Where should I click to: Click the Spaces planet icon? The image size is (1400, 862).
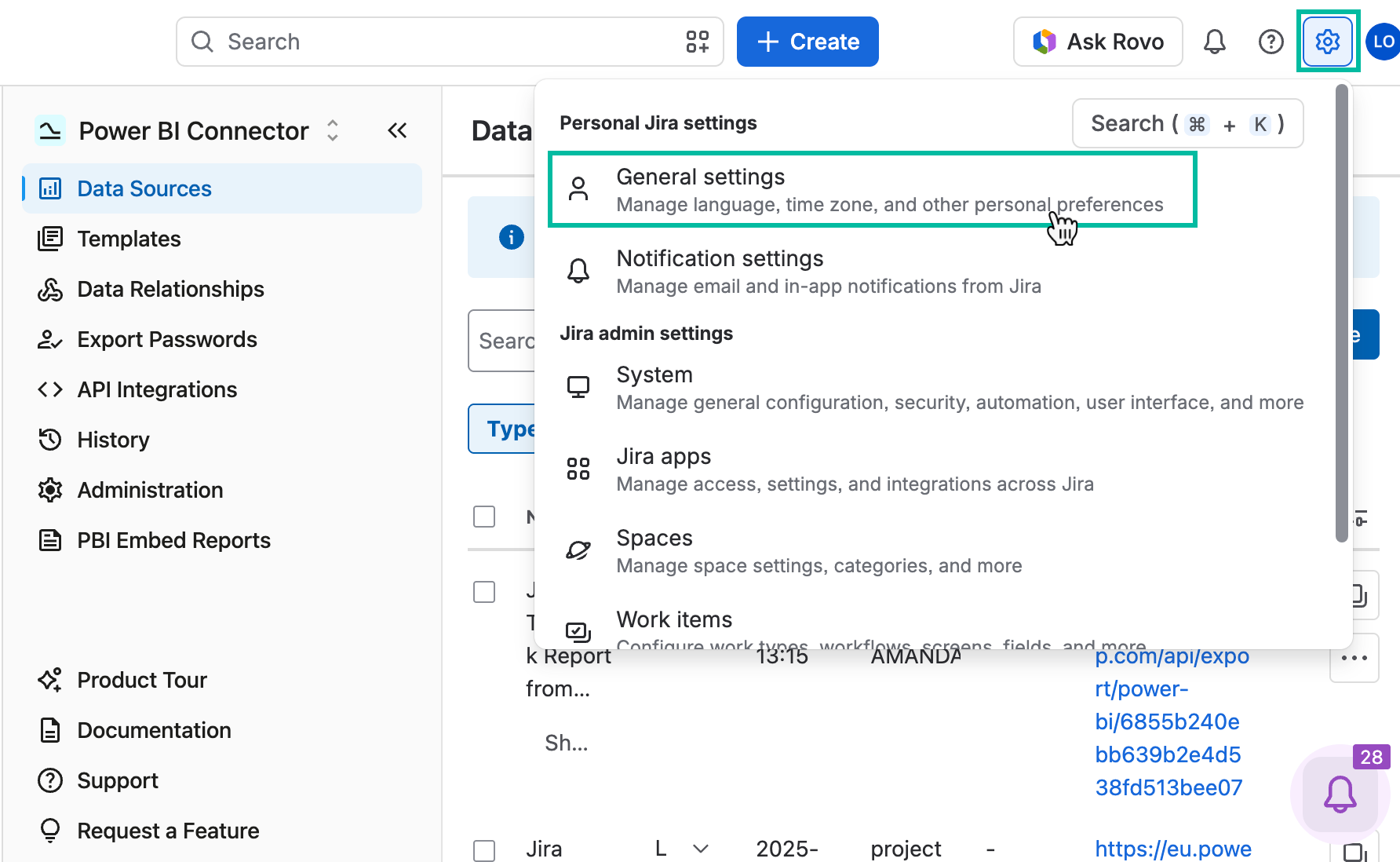coord(578,550)
